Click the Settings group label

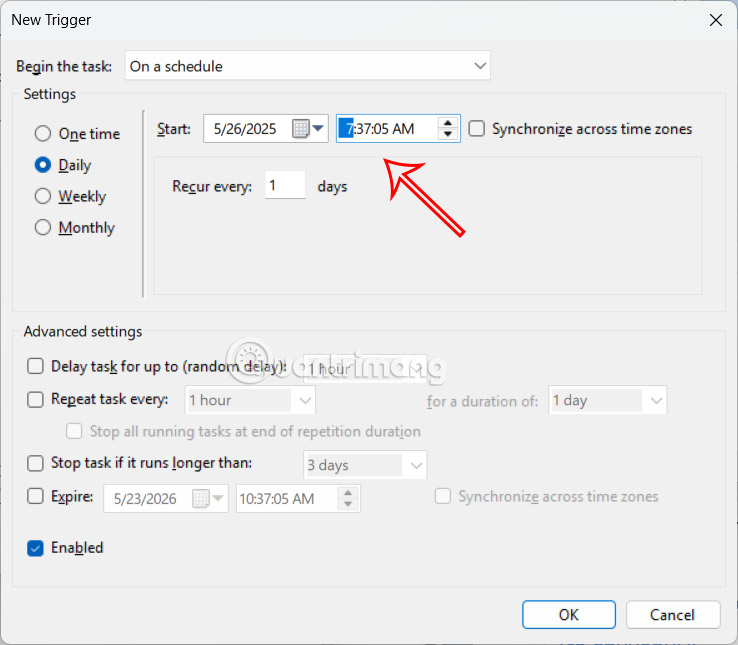[x=50, y=94]
